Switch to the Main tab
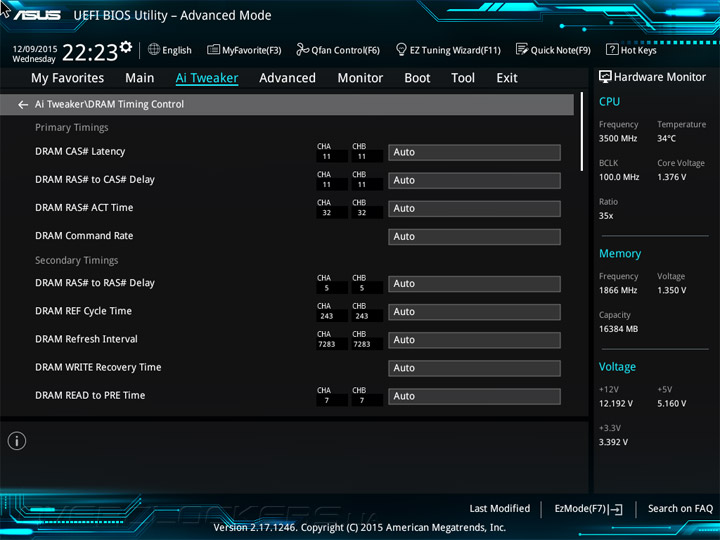720x540 pixels. [140, 78]
